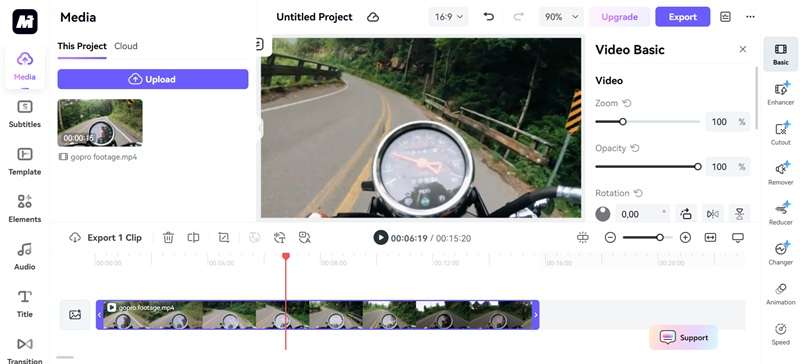Split the clip at playhead
The image size is (800, 364).
point(193,237)
